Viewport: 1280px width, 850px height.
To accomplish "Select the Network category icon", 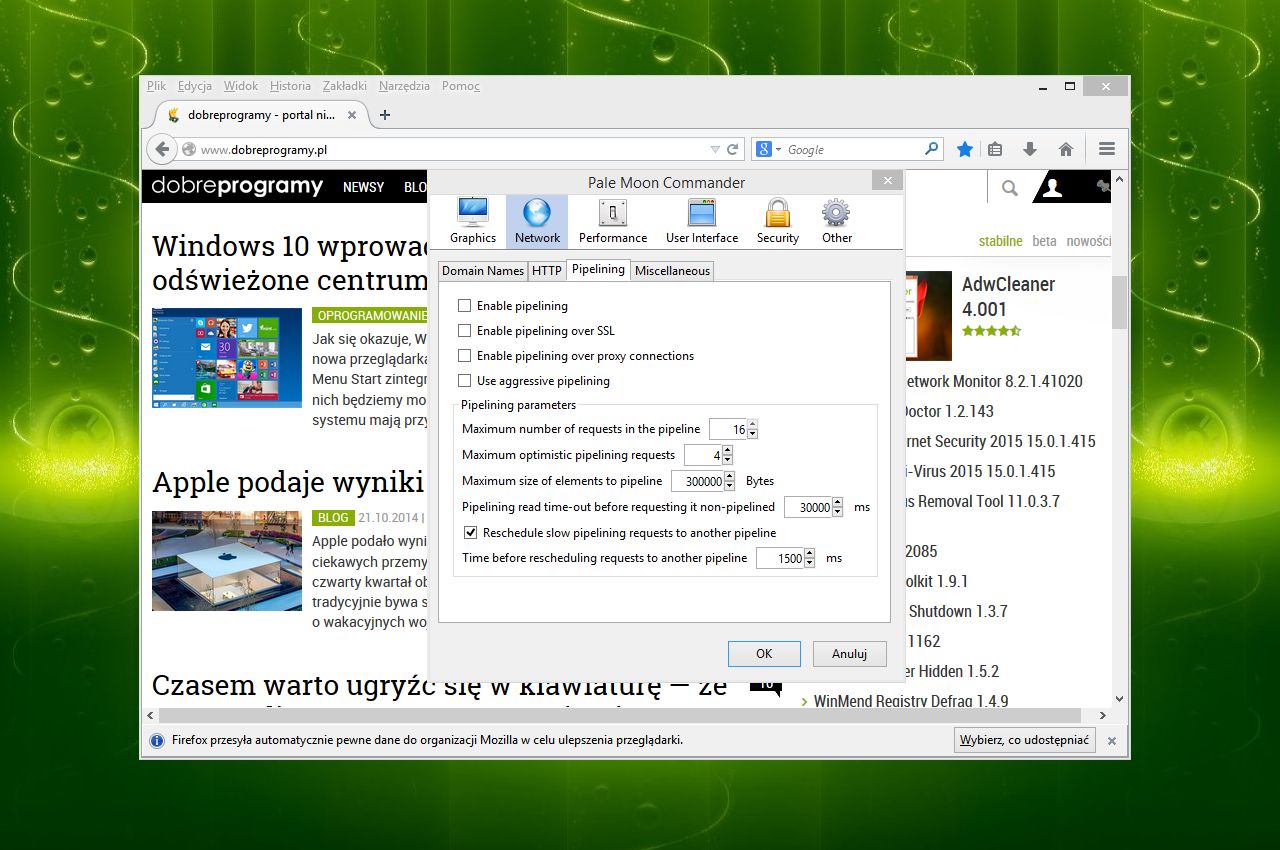I will (537, 221).
